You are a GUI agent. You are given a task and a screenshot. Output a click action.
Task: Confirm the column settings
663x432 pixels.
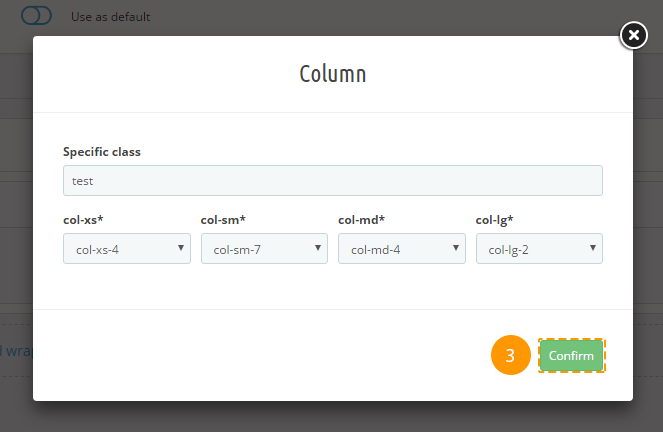pyautogui.click(x=571, y=355)
